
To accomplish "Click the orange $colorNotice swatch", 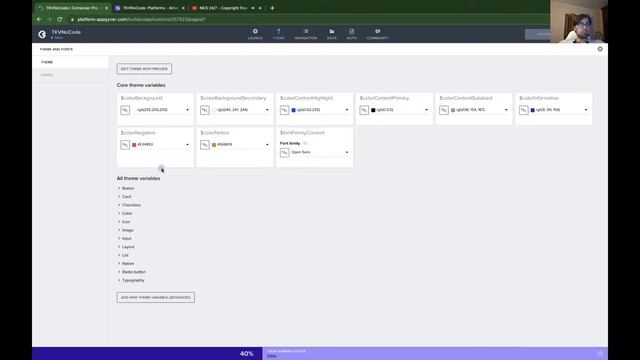I will pos(213,145).
